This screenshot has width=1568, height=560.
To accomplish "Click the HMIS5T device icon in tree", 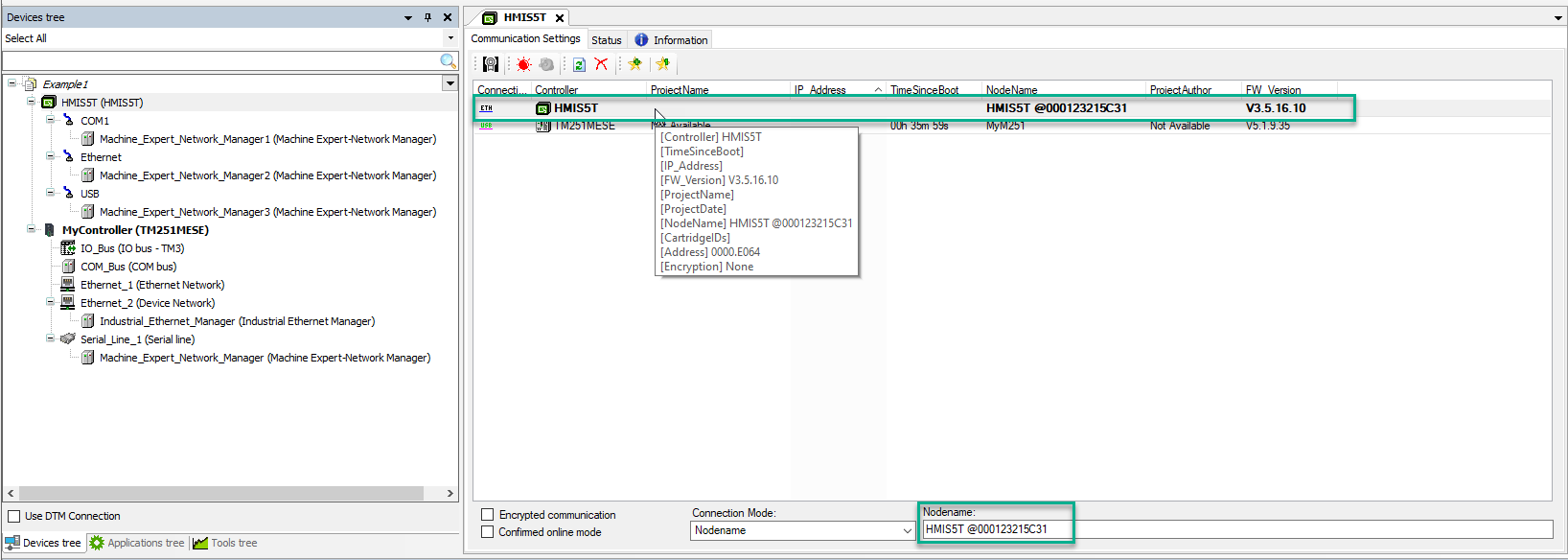I will point(49,103).
